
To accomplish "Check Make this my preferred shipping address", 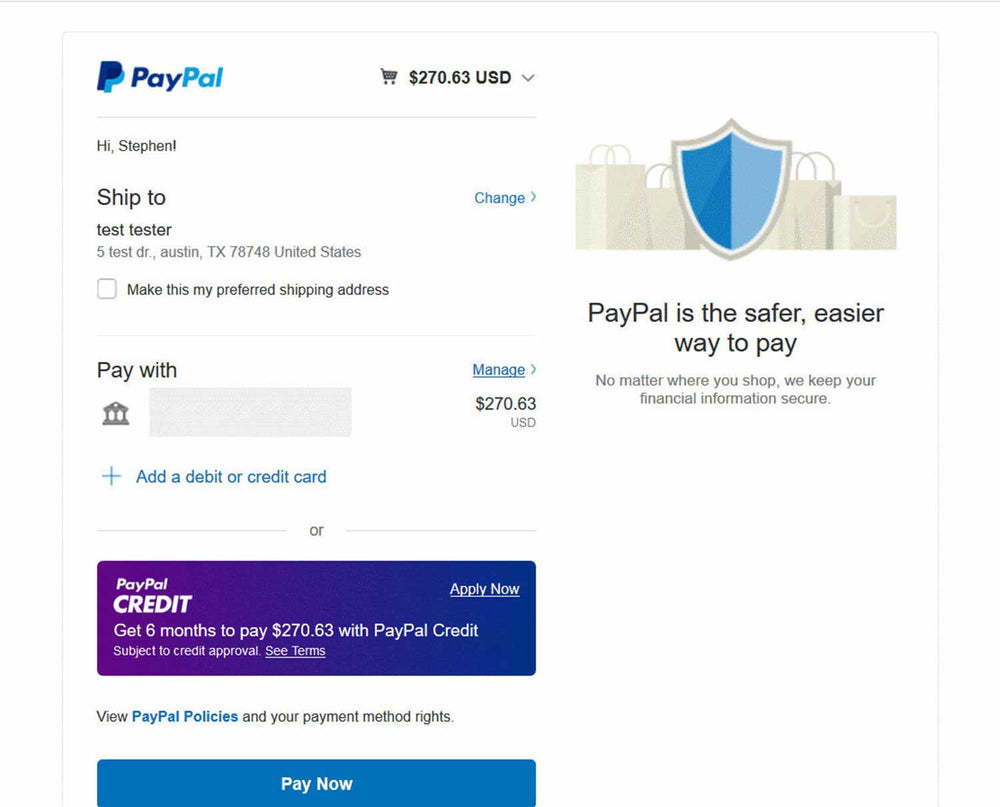I will tap(107, 289).
